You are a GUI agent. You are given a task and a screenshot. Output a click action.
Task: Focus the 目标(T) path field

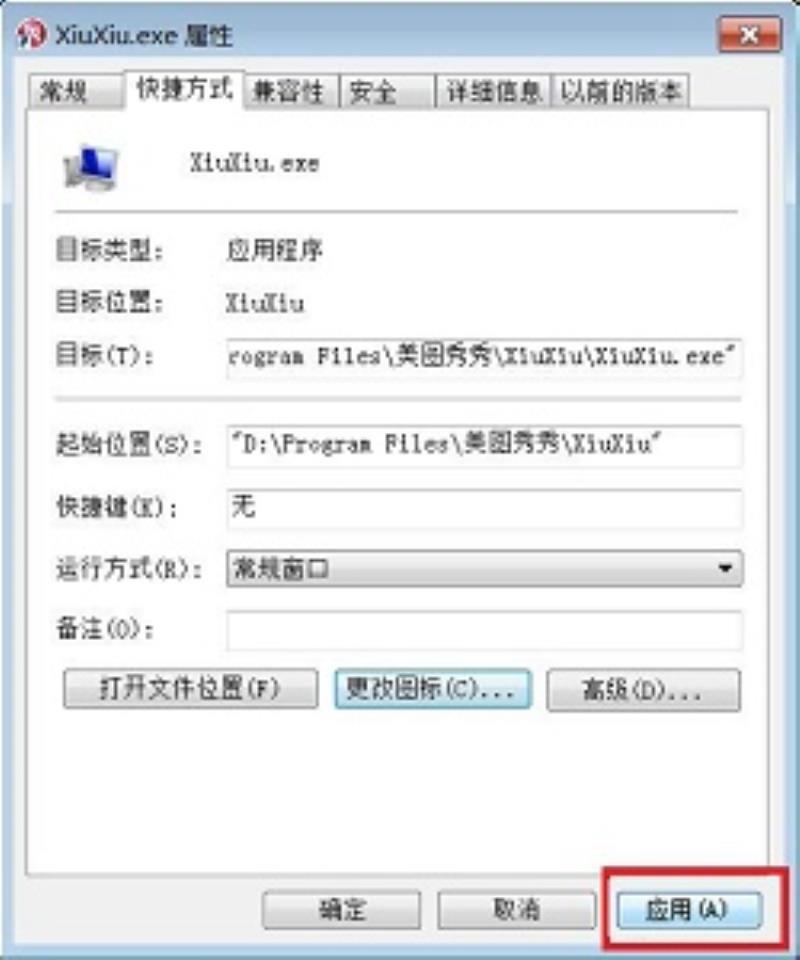[x=484, y=358]
